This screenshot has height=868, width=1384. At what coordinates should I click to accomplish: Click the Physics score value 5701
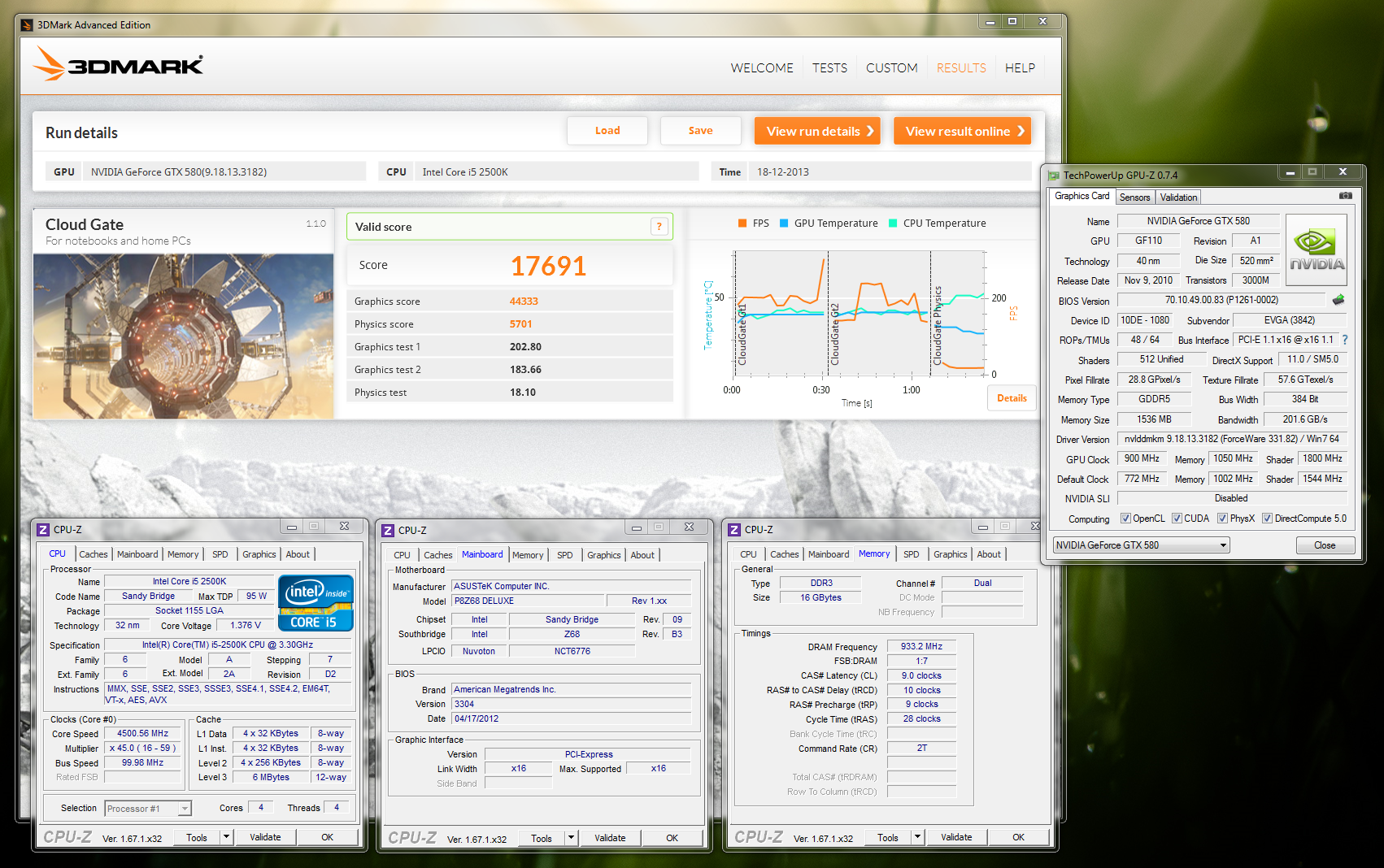(x=521, y=324)
